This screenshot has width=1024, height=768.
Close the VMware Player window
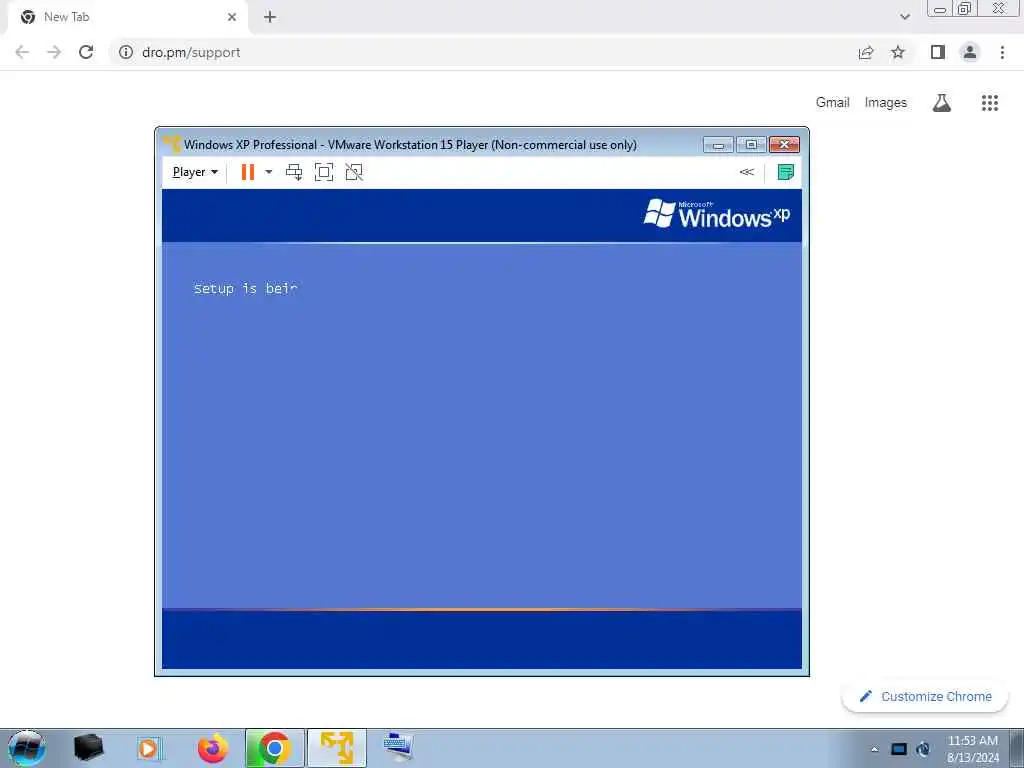[785, 144]
